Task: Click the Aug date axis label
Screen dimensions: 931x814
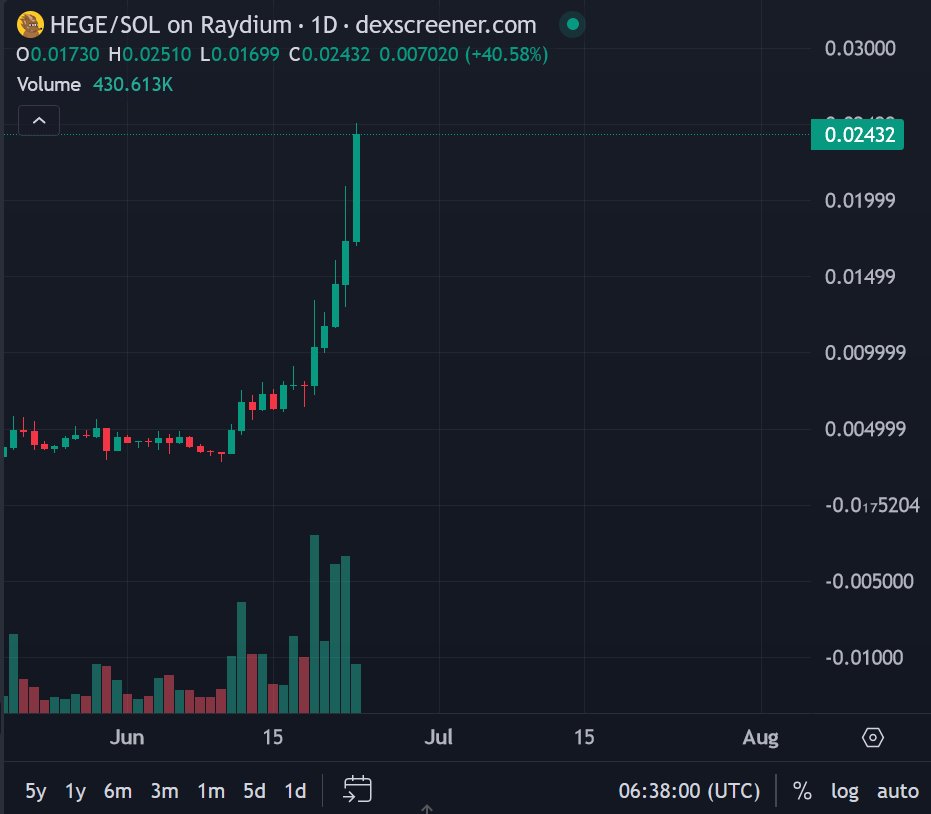Action: (760, 737)
